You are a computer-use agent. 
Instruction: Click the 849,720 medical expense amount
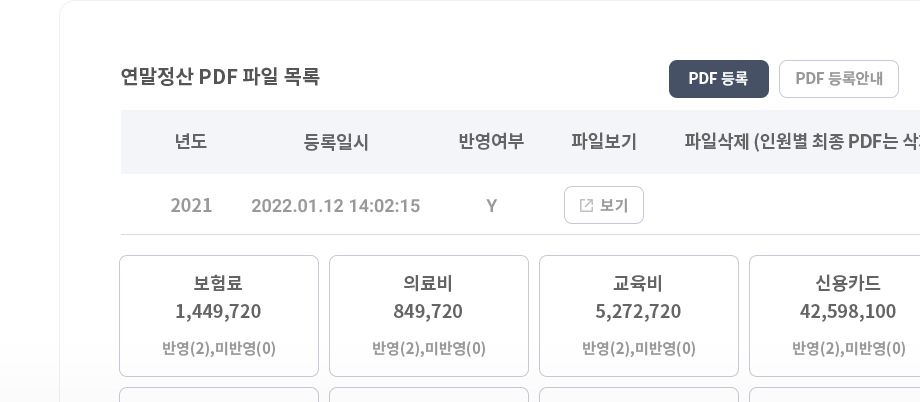pos(428,312)
